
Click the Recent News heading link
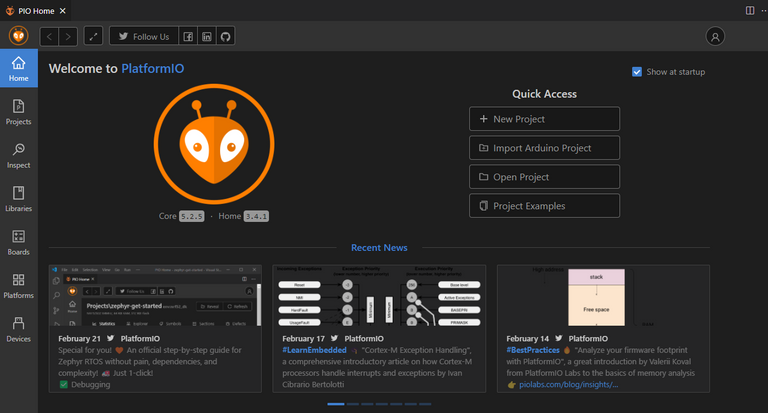(379, 248)
